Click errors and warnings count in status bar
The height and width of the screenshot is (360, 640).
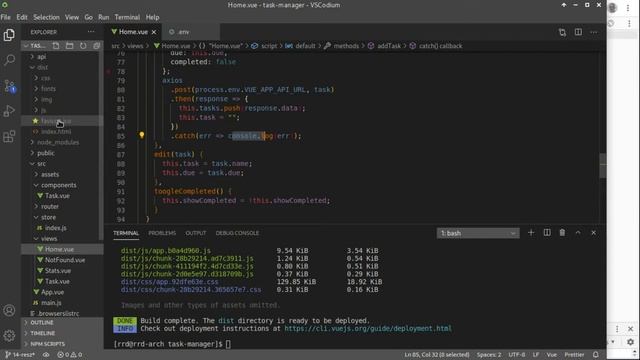click(x=70, y=355)
